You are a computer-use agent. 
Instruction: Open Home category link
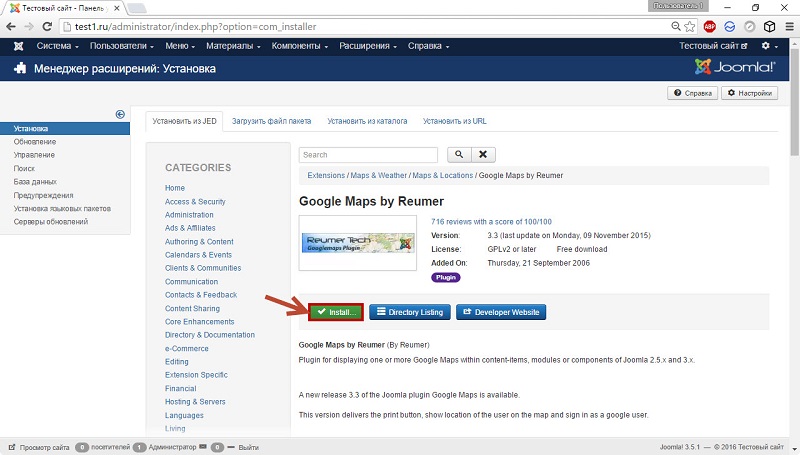(175, 188)
